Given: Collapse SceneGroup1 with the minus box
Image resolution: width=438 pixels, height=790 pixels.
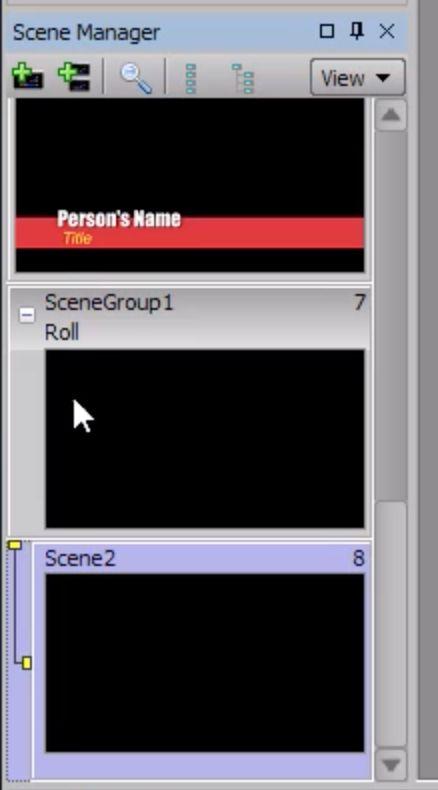Looking at the screenshot, I should 27,316.
